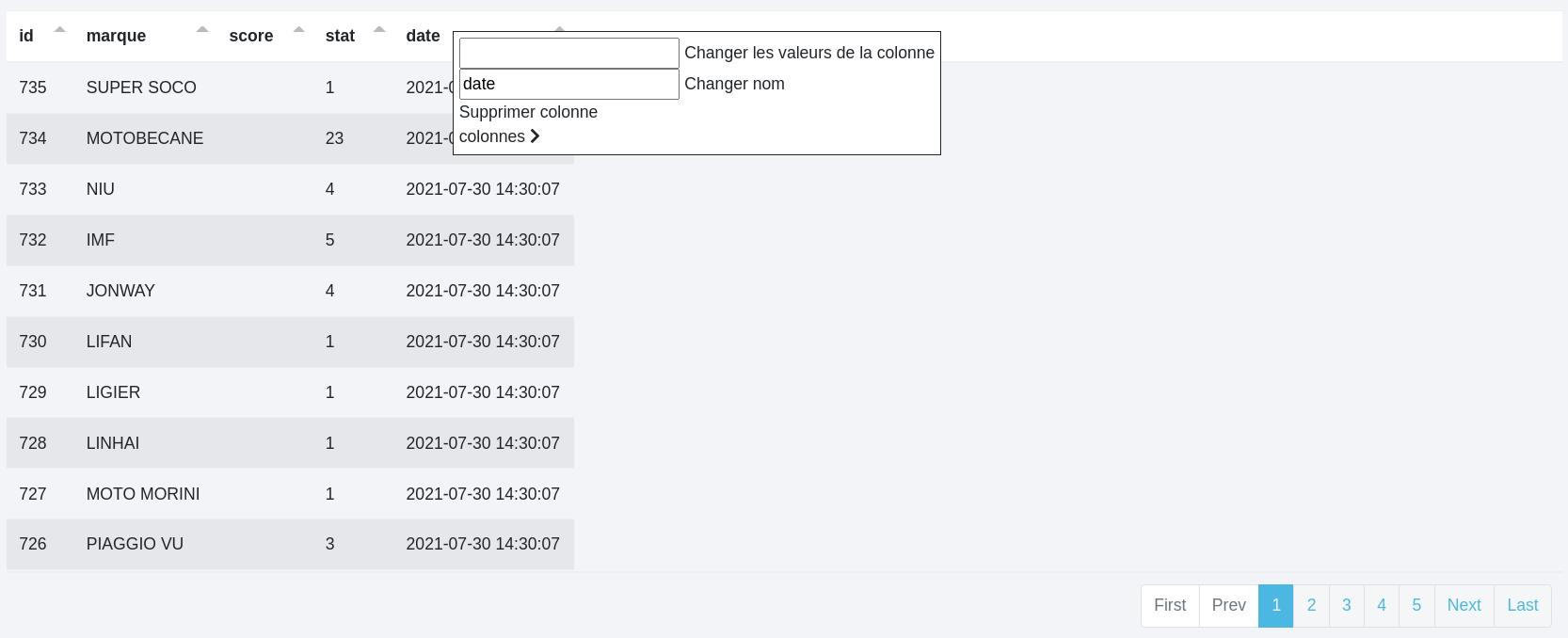Jump to the Last page

(x=1522, y=605)
